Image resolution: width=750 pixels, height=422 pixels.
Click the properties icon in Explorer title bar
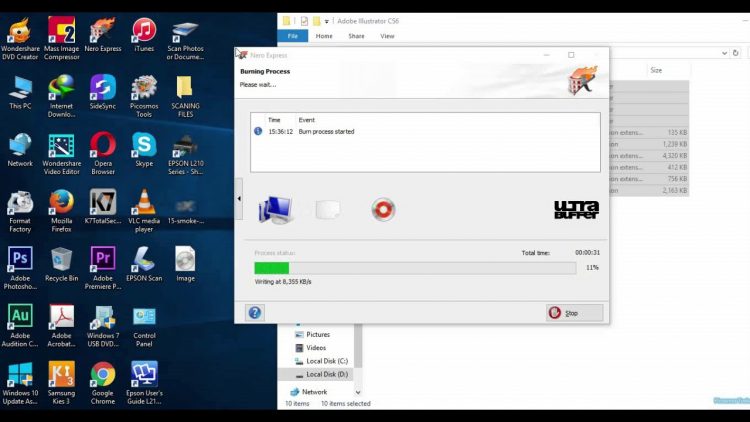(x=304, y=21)
